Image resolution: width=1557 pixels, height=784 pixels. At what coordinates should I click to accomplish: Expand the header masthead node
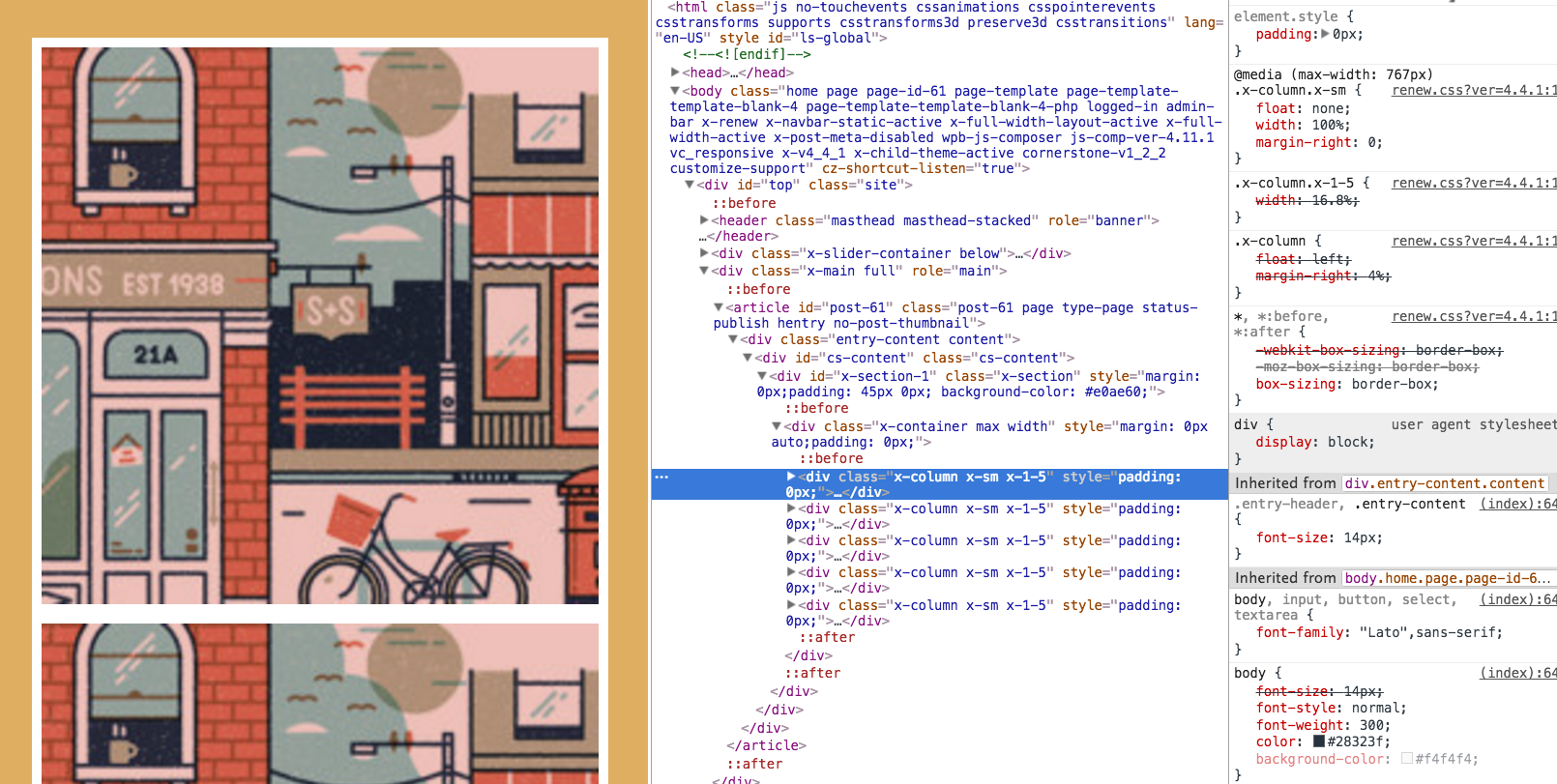pos(704,220)
